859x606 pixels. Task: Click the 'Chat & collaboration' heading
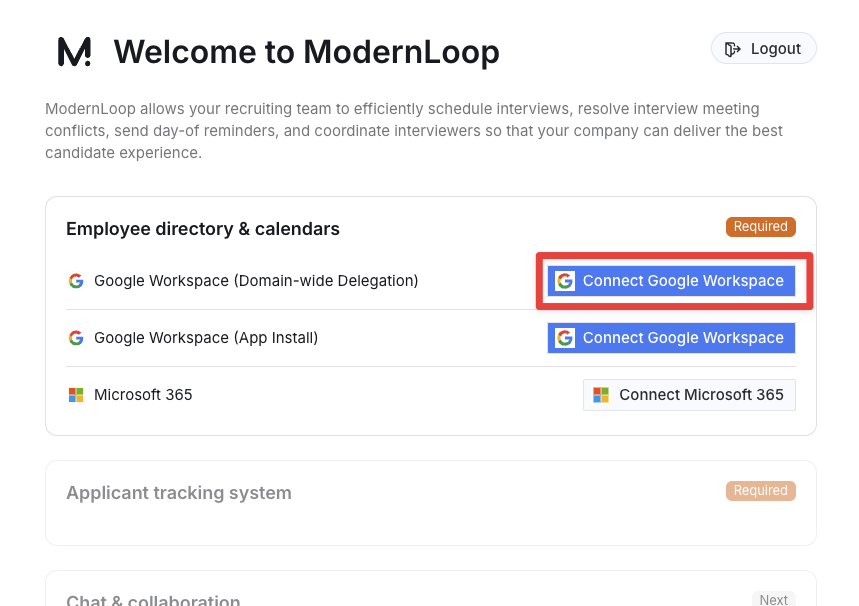(x=153, y=600)
